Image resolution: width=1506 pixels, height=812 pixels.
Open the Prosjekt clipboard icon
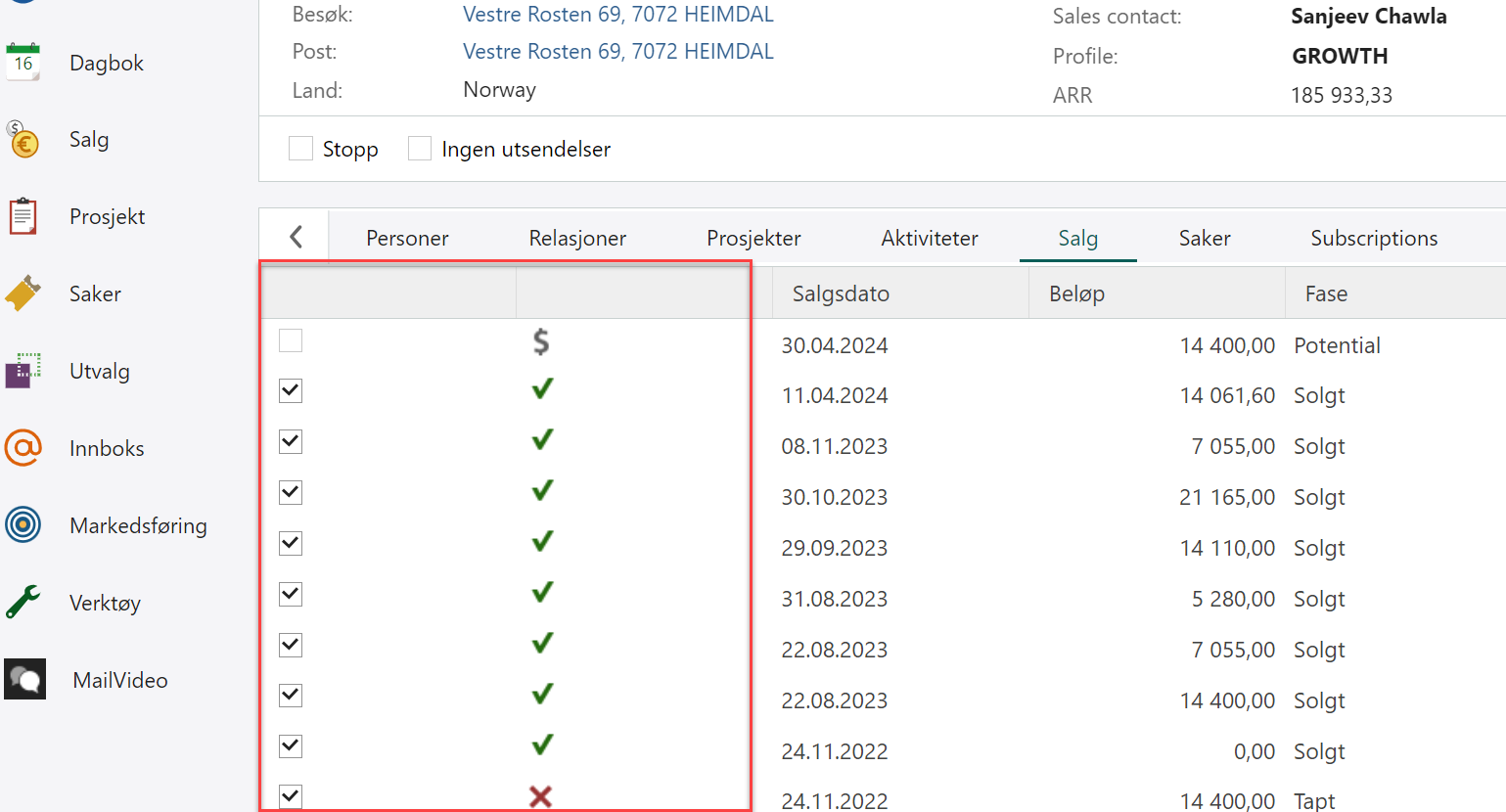pos(23,216)
